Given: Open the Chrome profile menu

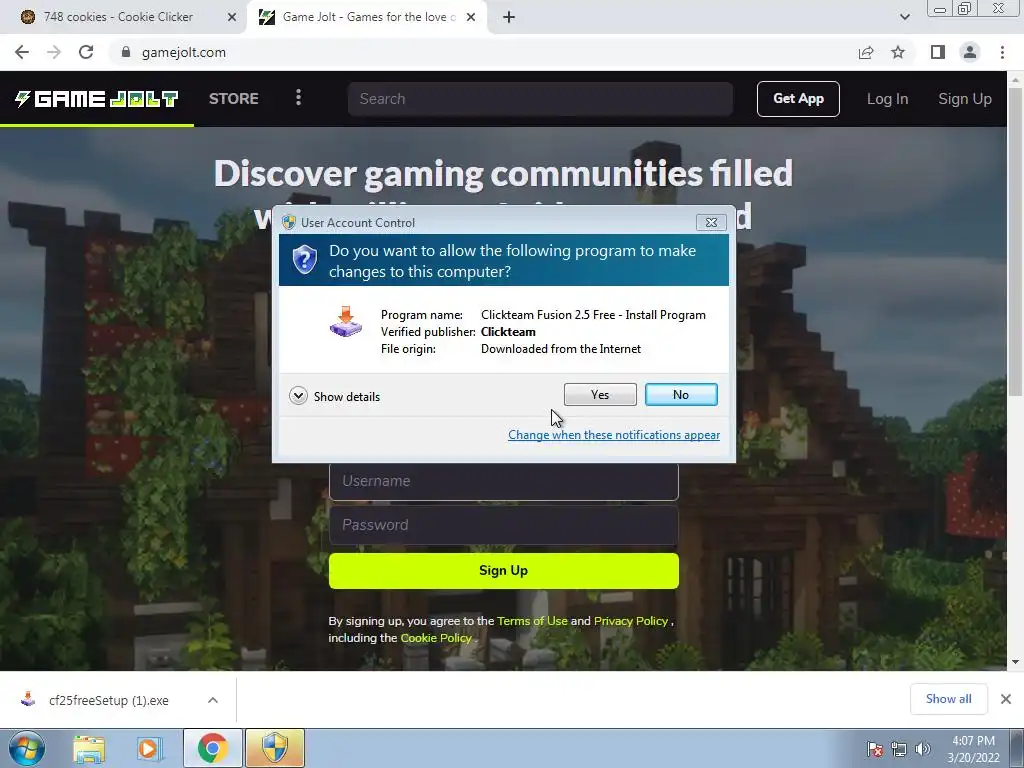Looking at the screenshot, I should point(970,52).
